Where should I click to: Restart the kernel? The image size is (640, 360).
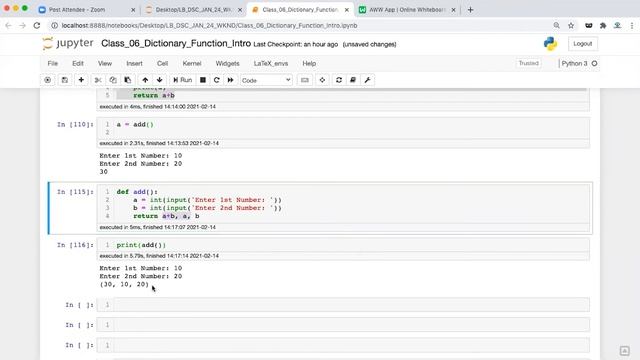pyautogui.click(x=217, y=80)
